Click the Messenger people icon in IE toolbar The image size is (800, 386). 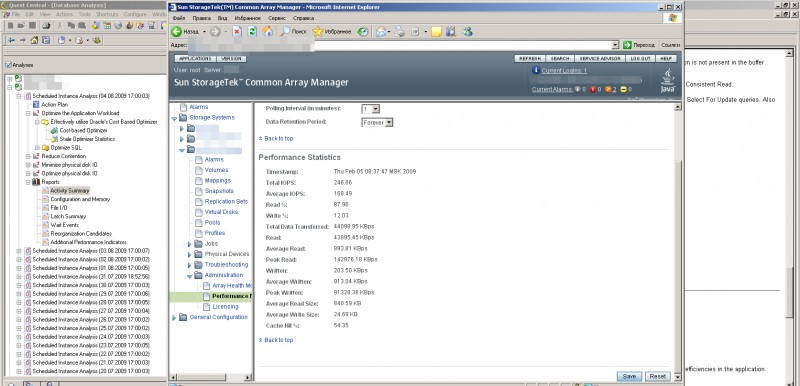tap(467, 32)
